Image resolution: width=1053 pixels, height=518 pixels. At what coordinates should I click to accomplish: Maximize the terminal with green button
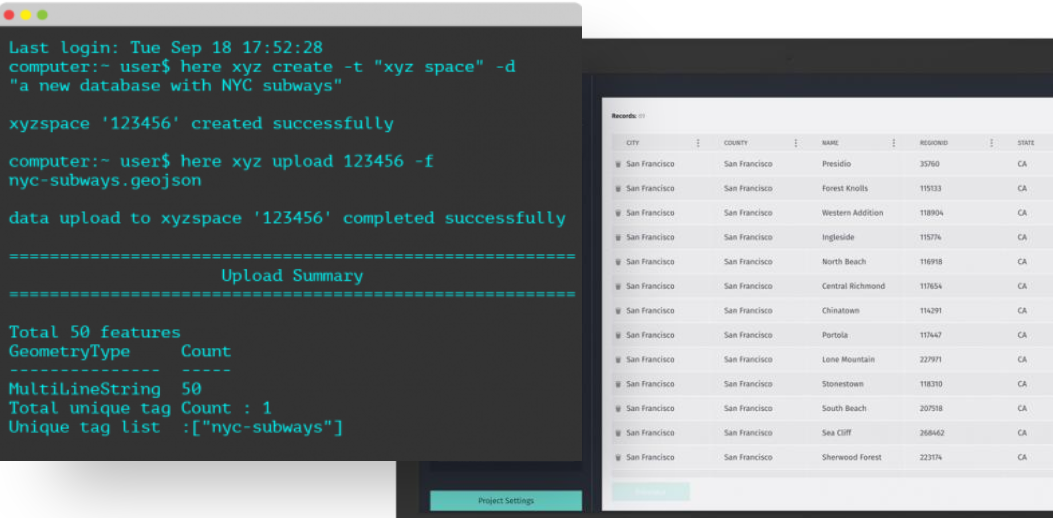[42, 14]
